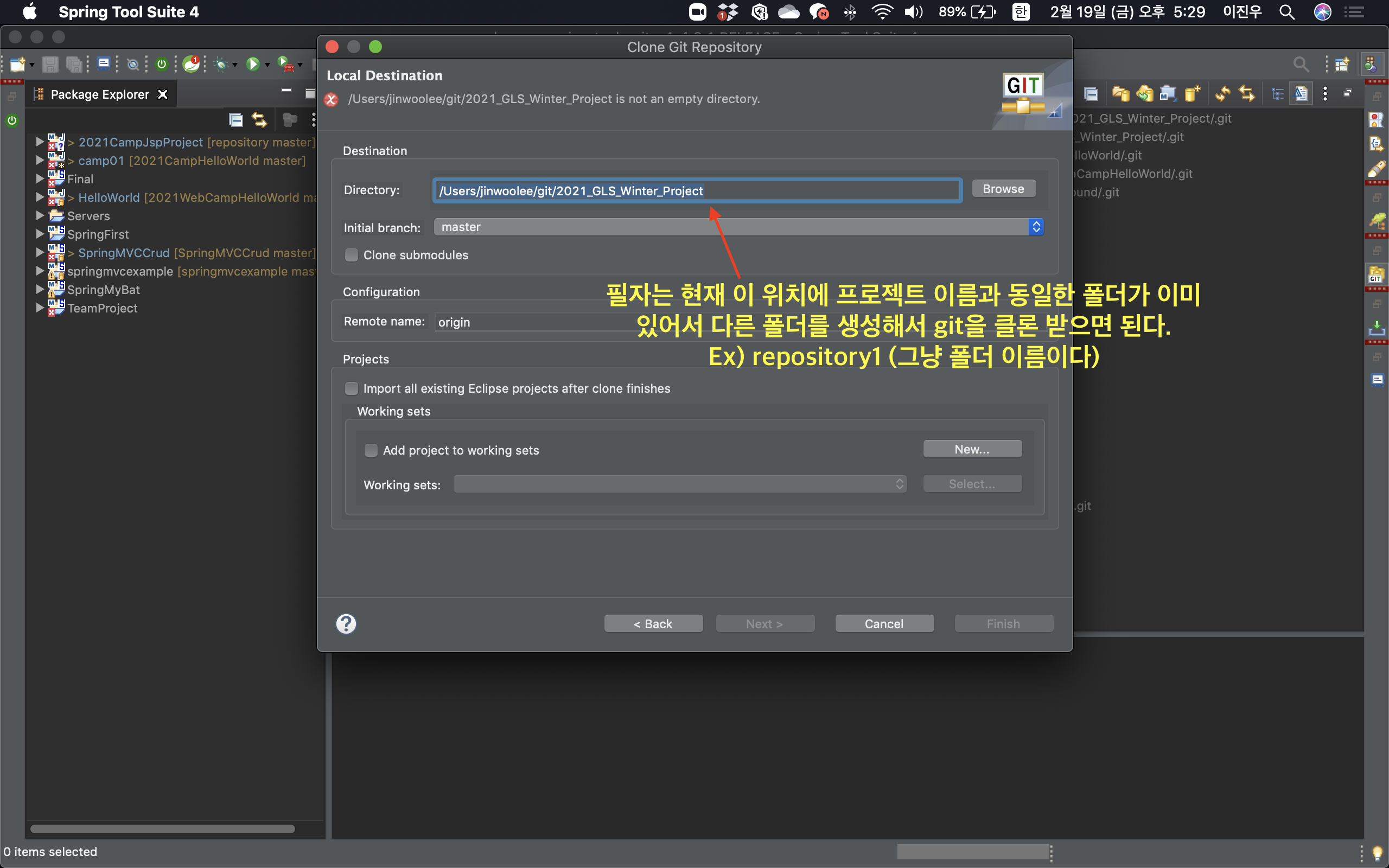Click the Spring Boot dashboard power icon
The width and height of the screenshot is (1389, 868).
pyautogui.click(x=162, y=65)
